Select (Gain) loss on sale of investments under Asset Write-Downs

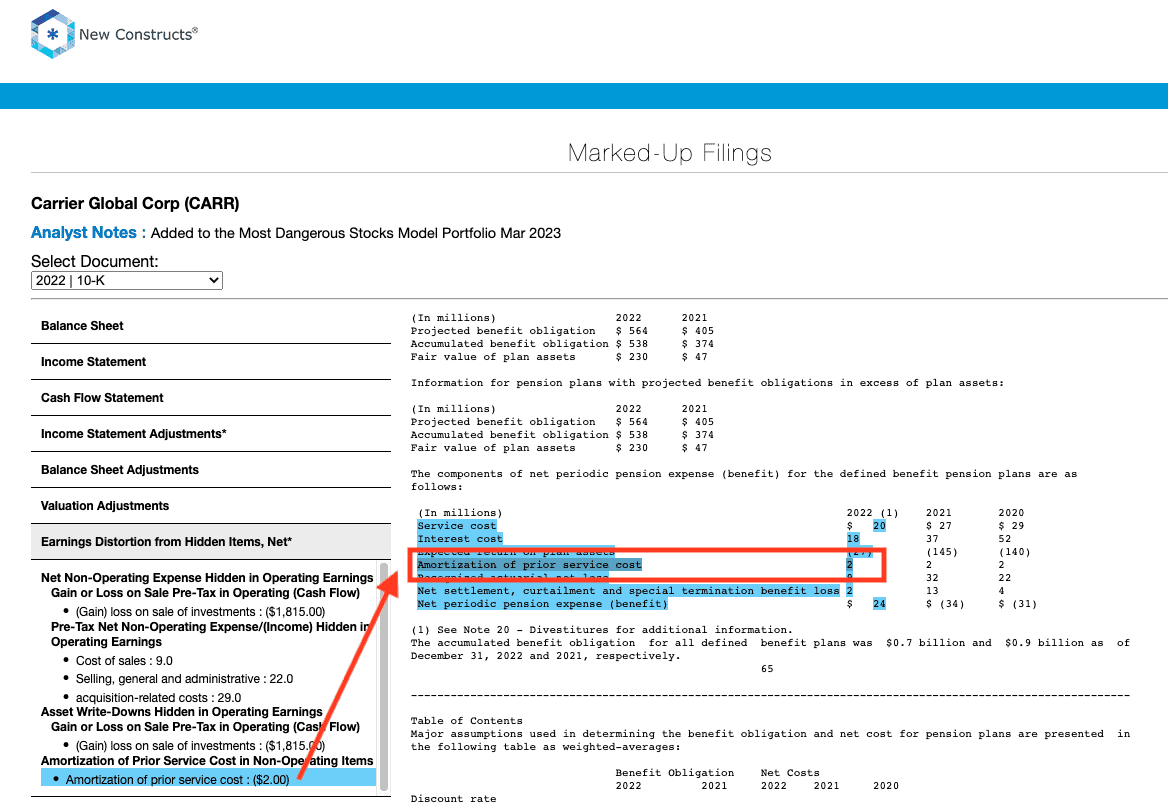pyautogui.click(x=200, y=746)
